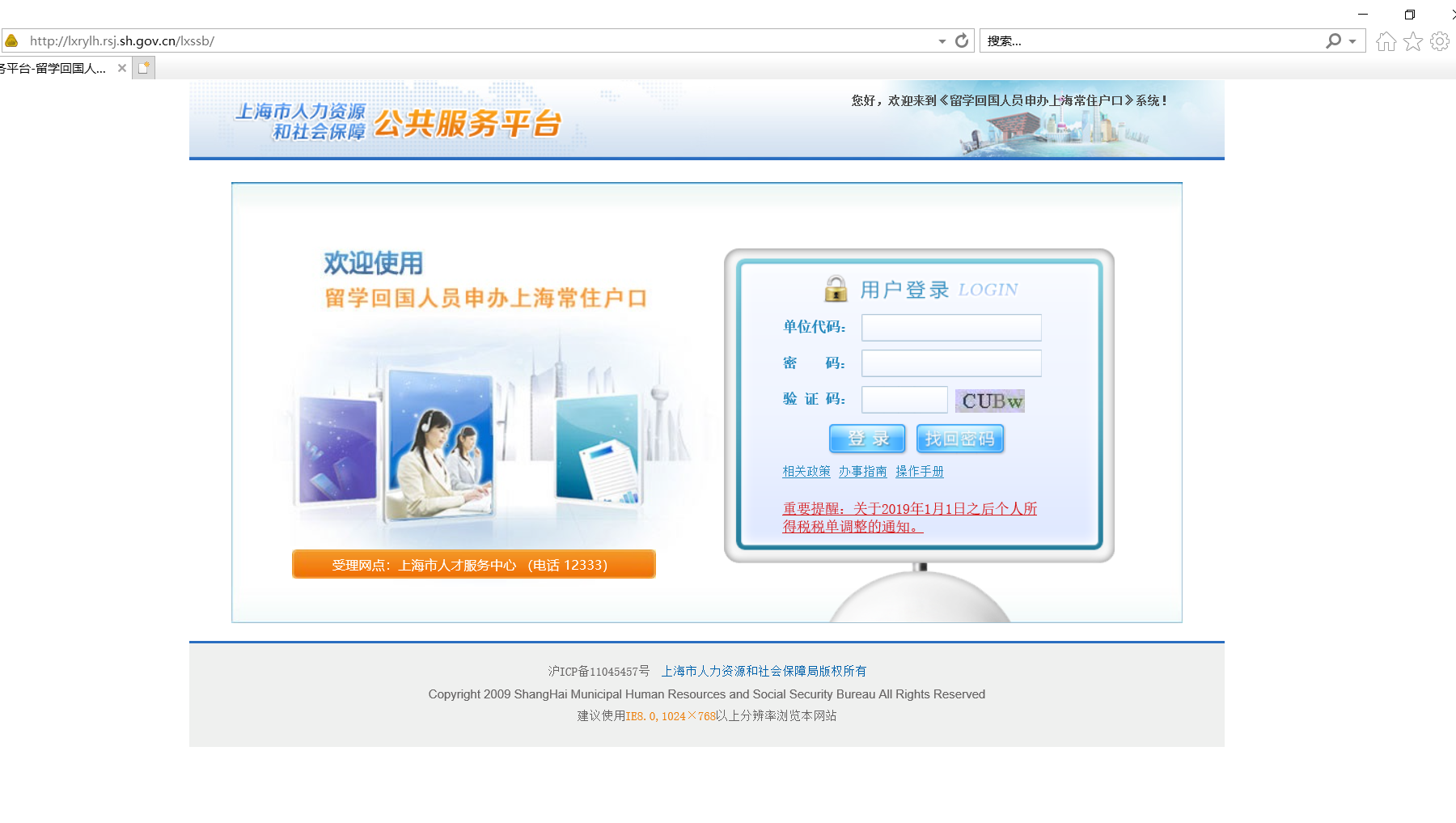
Task: Open the 操作手册 link
Action: [x=920, y=471]
